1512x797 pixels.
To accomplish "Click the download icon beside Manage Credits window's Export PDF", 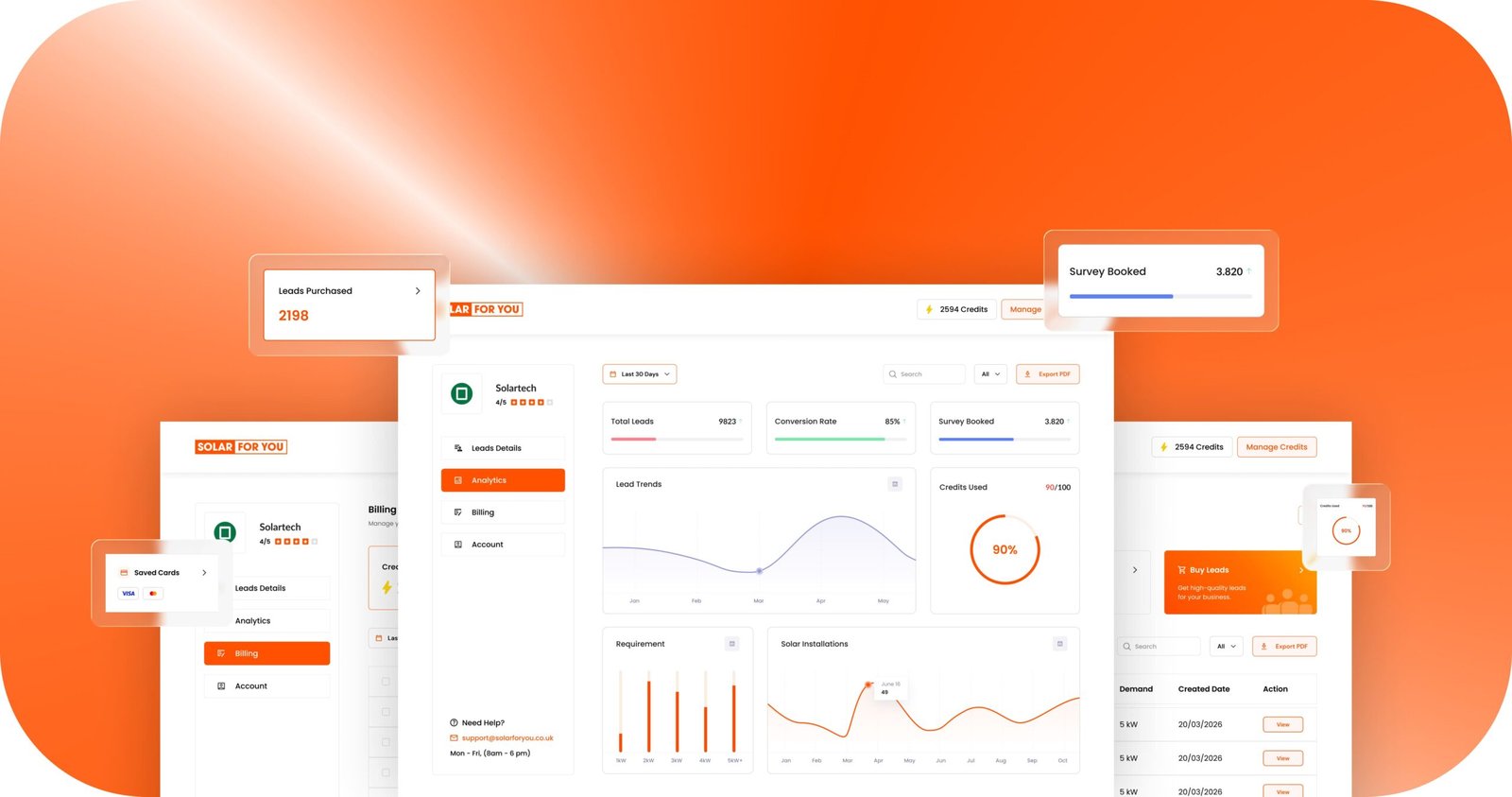I will [1263, 647].
